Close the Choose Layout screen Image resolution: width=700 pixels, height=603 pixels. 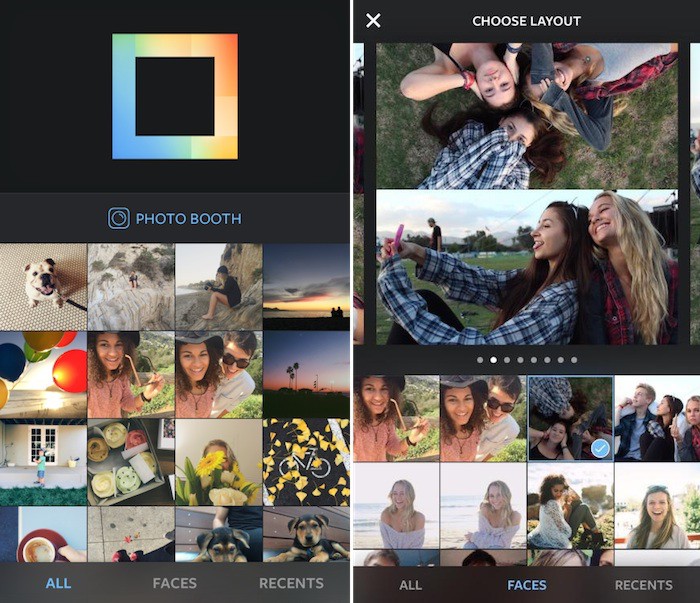tap(373, 21)
